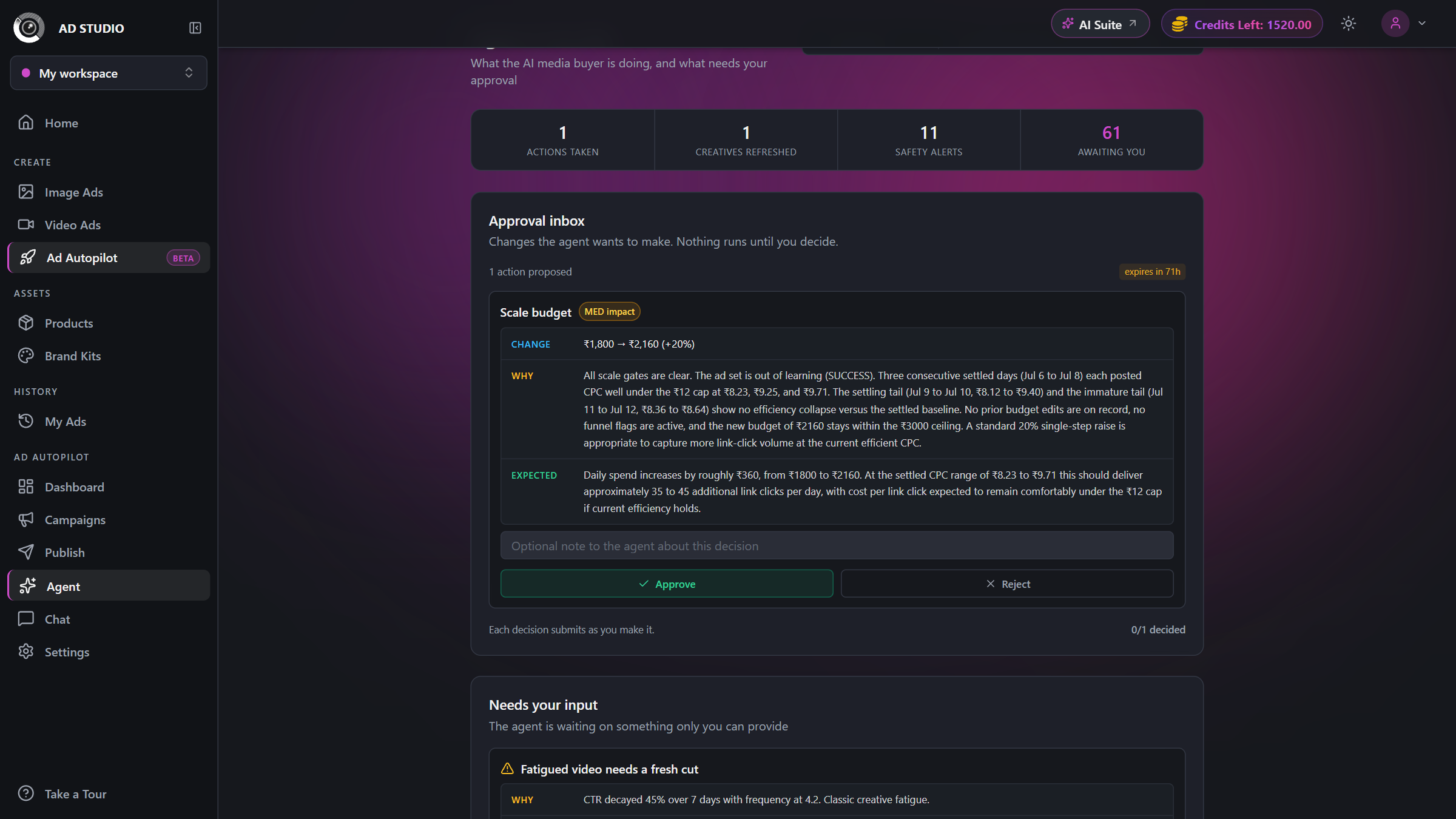Click the Approval inbox heading
This screenshot has width=1456, height=819.
[x=537, y=221]
